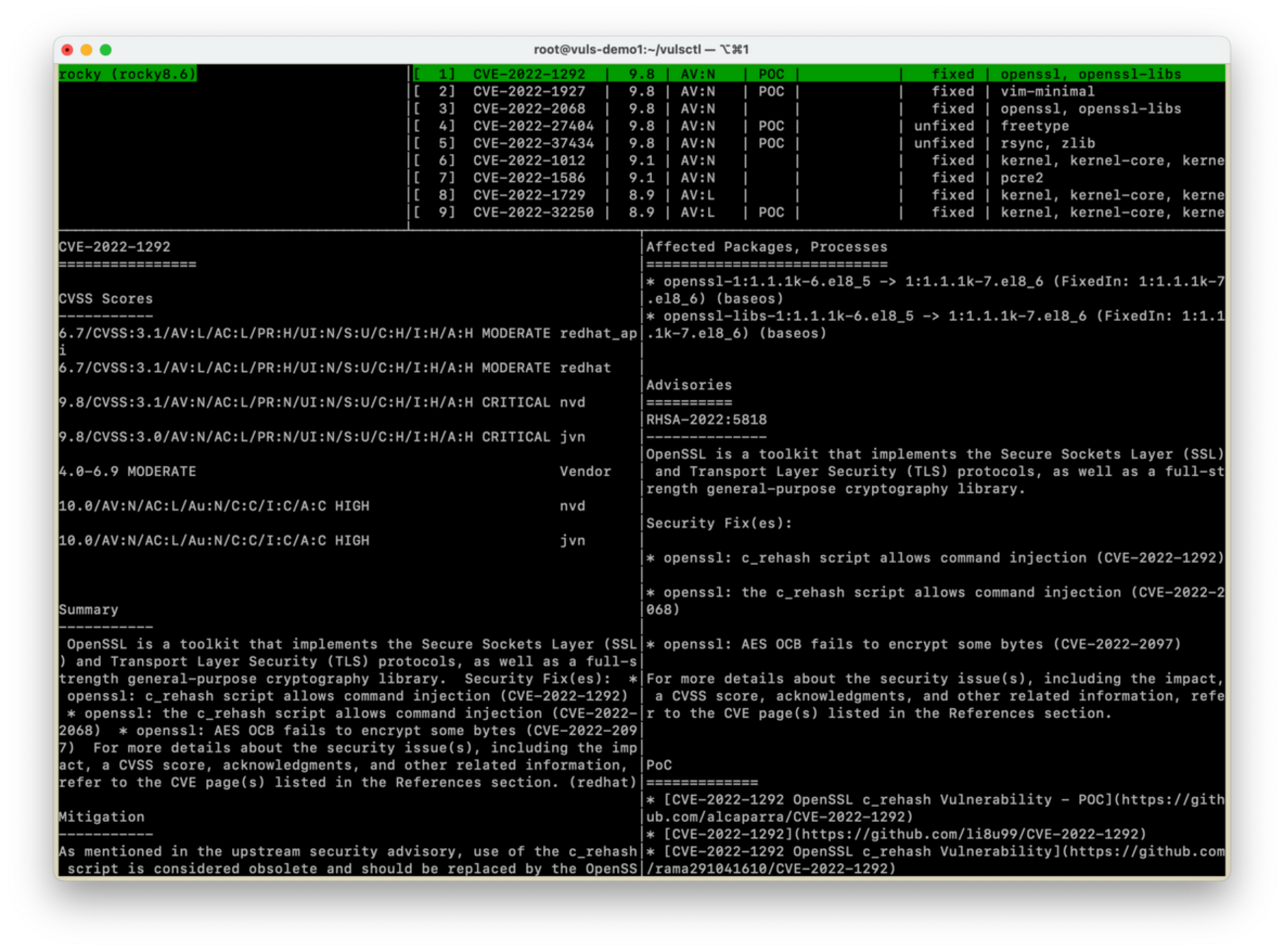Select the CVE-2022-1927 vulnerability row
Screen dimensions: 1284x952
pos(528,92)
